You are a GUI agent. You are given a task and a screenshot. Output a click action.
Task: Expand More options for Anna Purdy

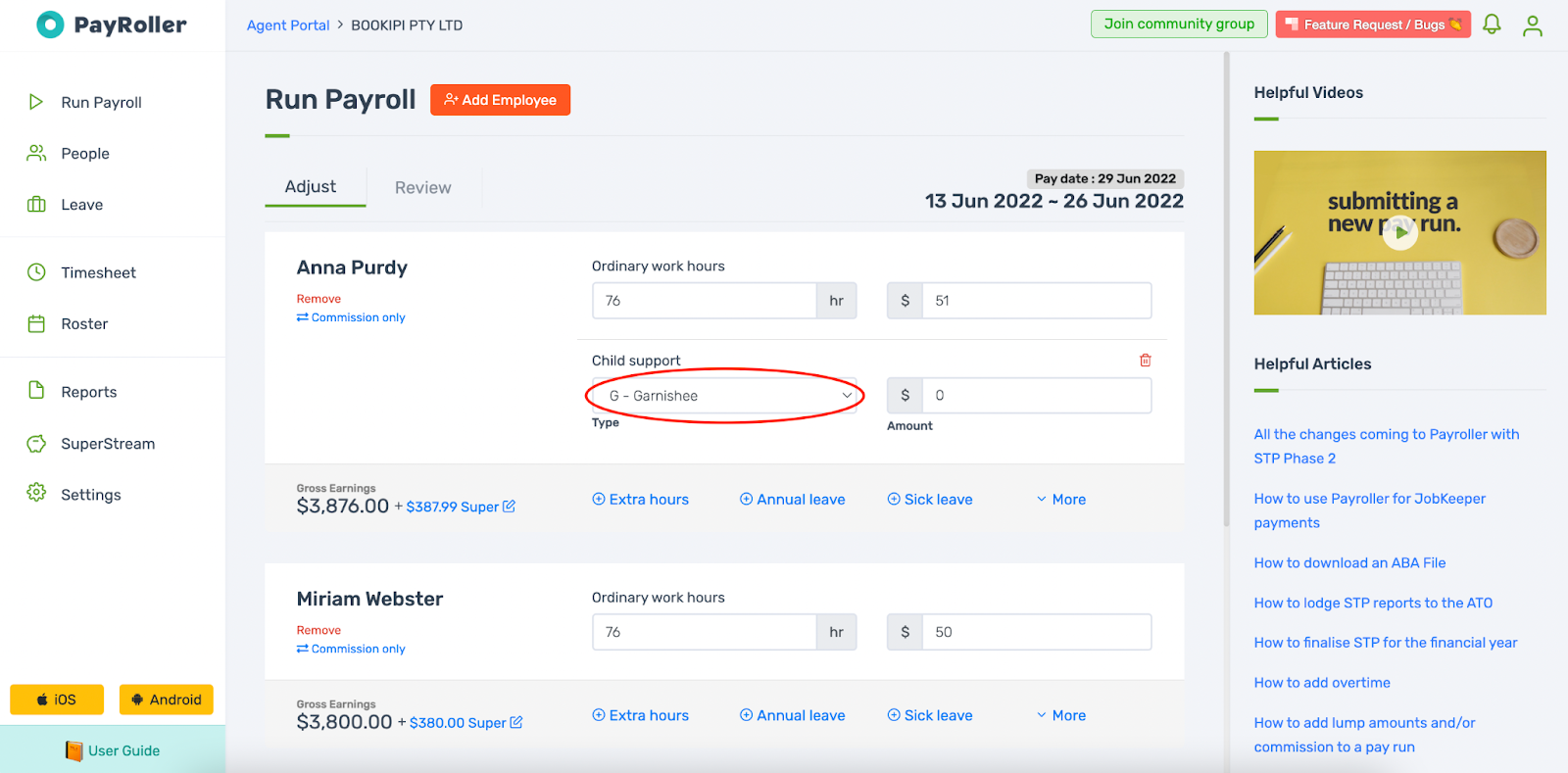(x=1061, y=500)
